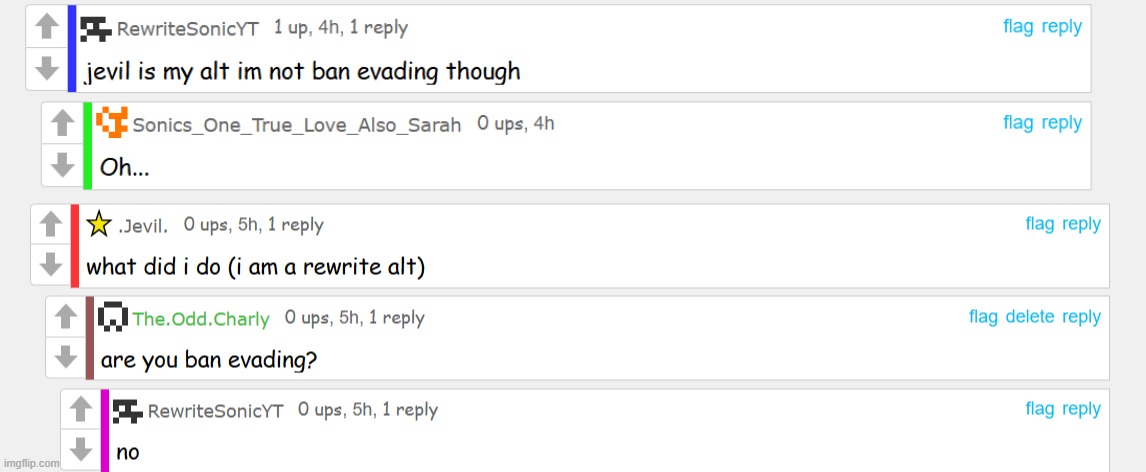The image size is (1146, 472).
Task: Flag the "Oh..." comment
Action: pyautogui.click(x=1018, y=123)
